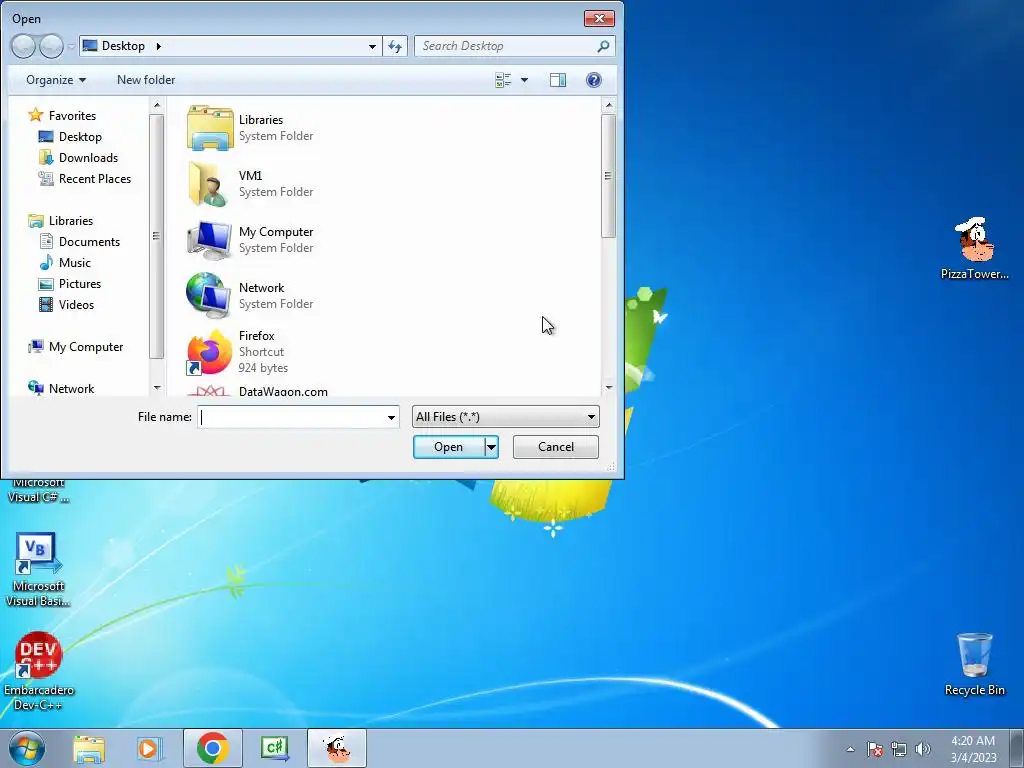Select Embarcadero Dev-C++ desktop shortcut

point(39,671)
